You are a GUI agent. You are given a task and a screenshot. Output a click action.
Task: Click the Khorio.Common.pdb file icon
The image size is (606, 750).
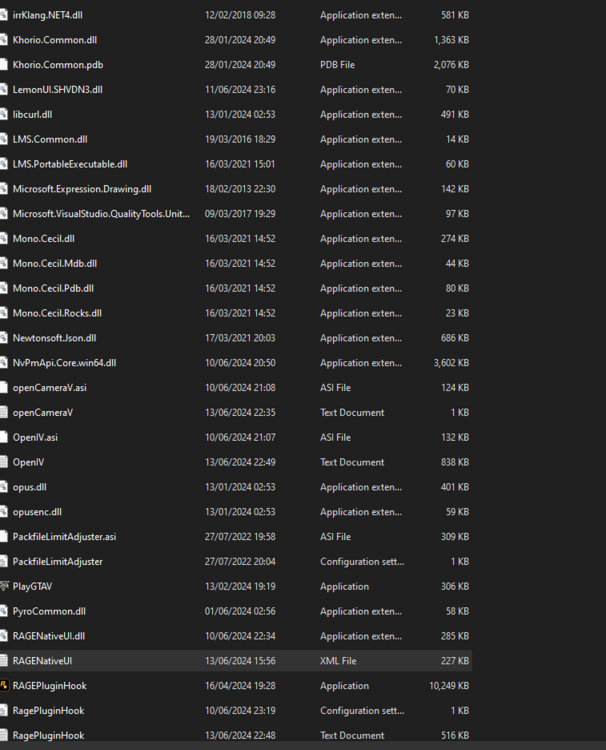4,65
